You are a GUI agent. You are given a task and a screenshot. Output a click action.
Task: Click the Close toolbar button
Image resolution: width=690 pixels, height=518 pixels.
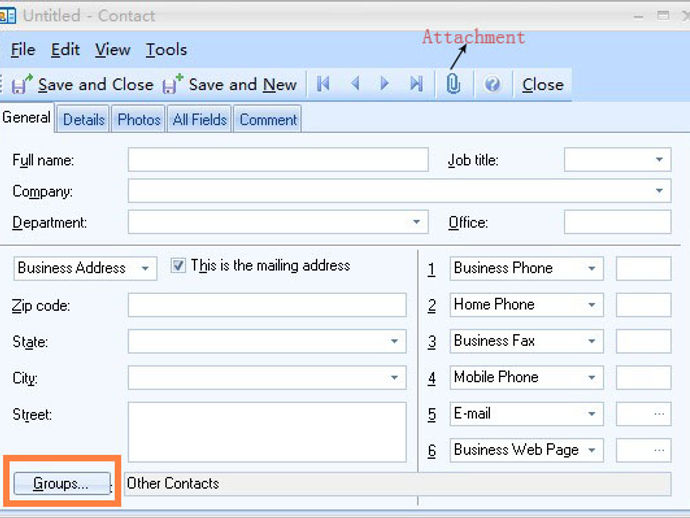543,84
